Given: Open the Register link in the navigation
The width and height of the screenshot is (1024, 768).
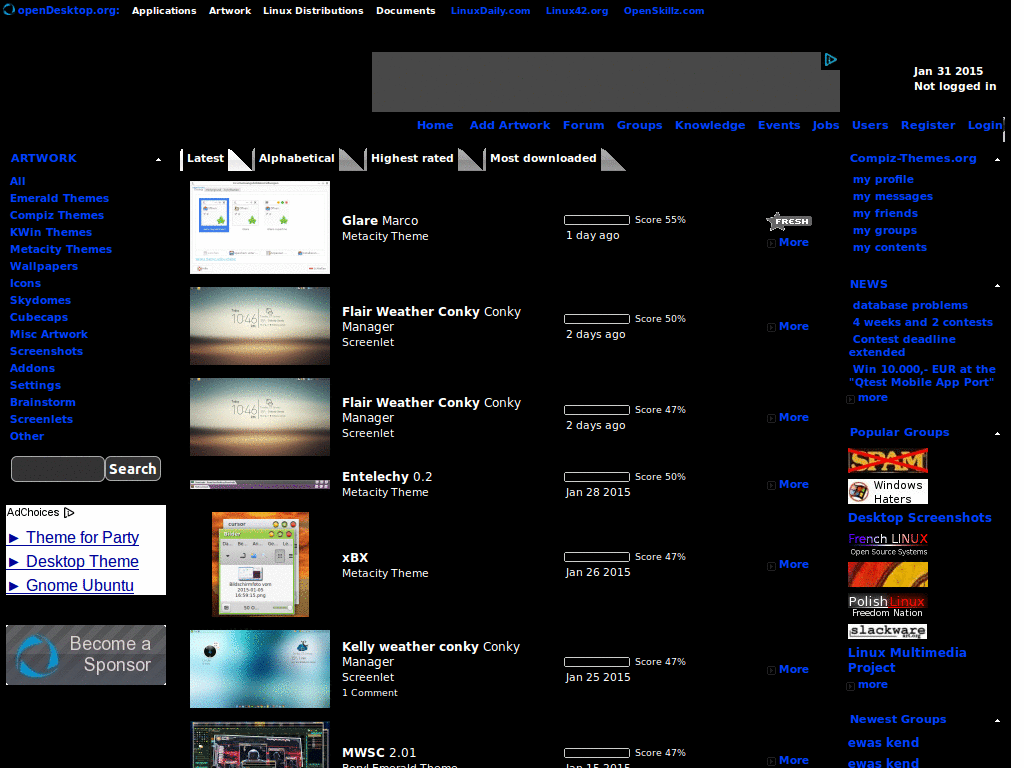Looking at the screenshot, I should [x=927, y=125].
